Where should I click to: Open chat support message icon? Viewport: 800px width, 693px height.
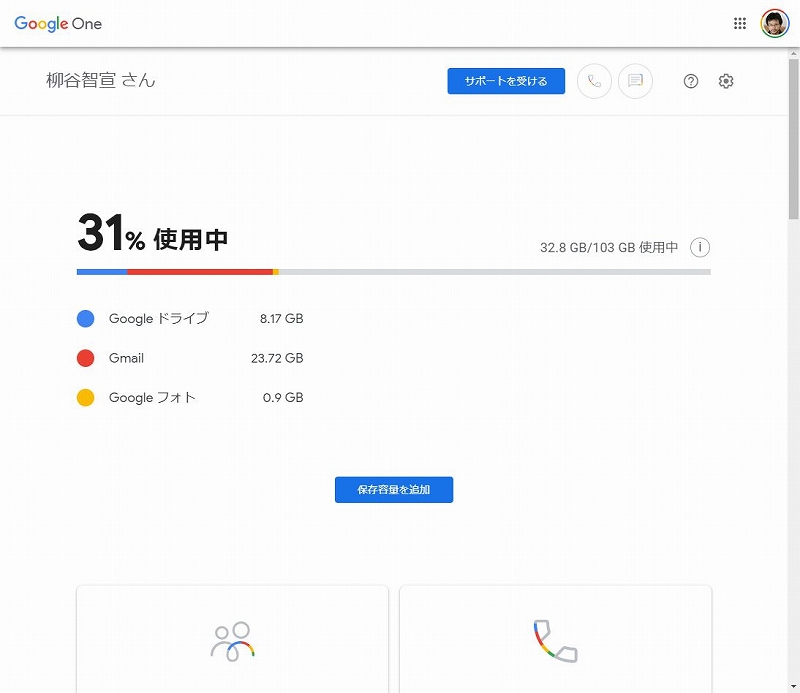coord(635,81)
